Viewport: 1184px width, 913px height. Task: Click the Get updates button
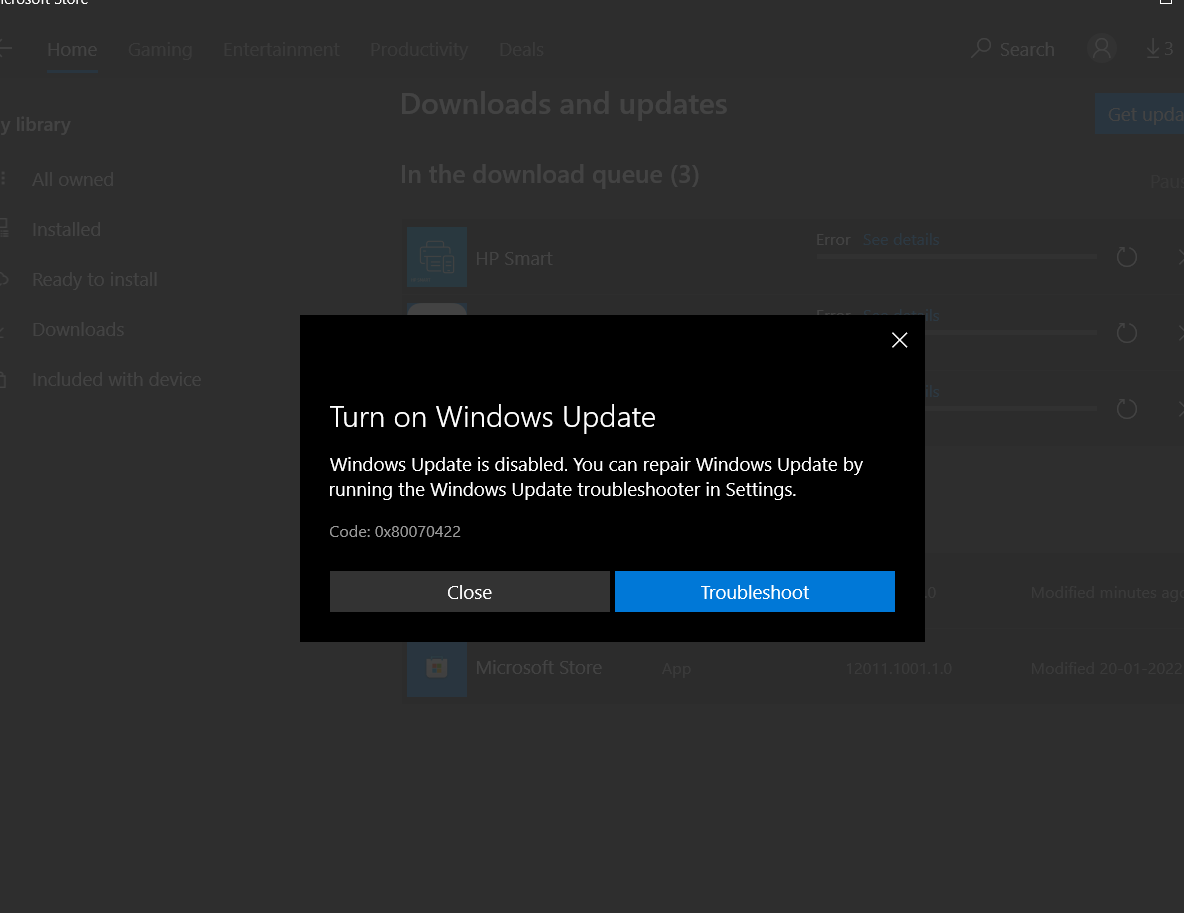pyautogui.click(x=1140, y=114)
